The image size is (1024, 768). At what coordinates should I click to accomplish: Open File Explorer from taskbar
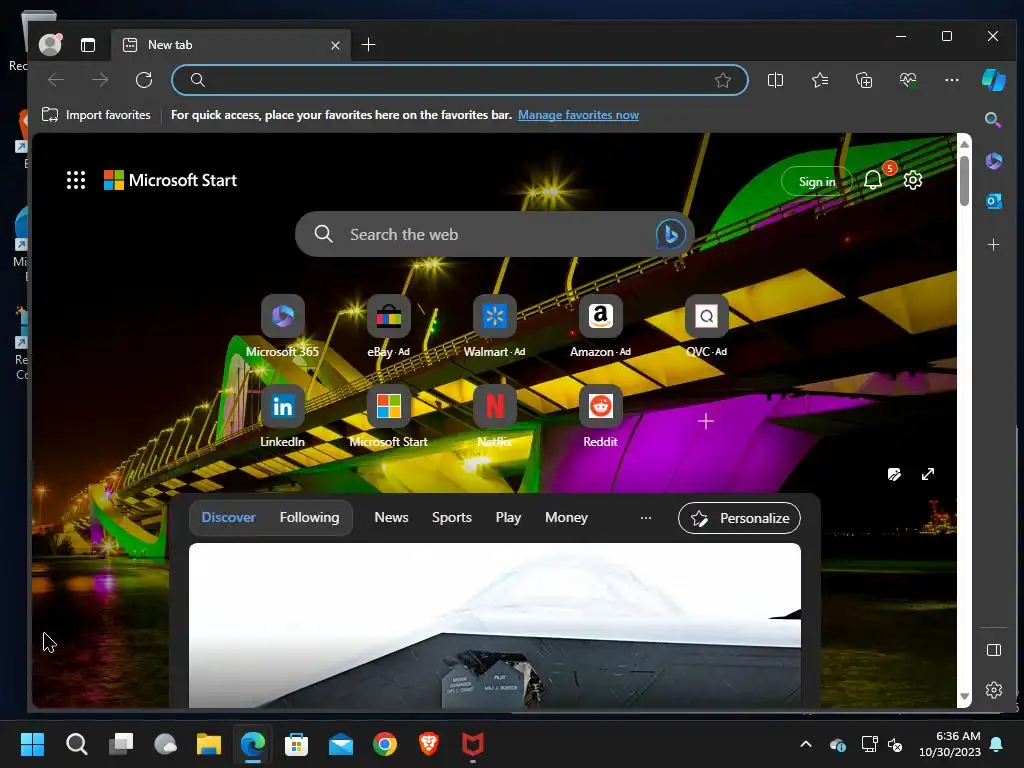click(x=209, y=744)
